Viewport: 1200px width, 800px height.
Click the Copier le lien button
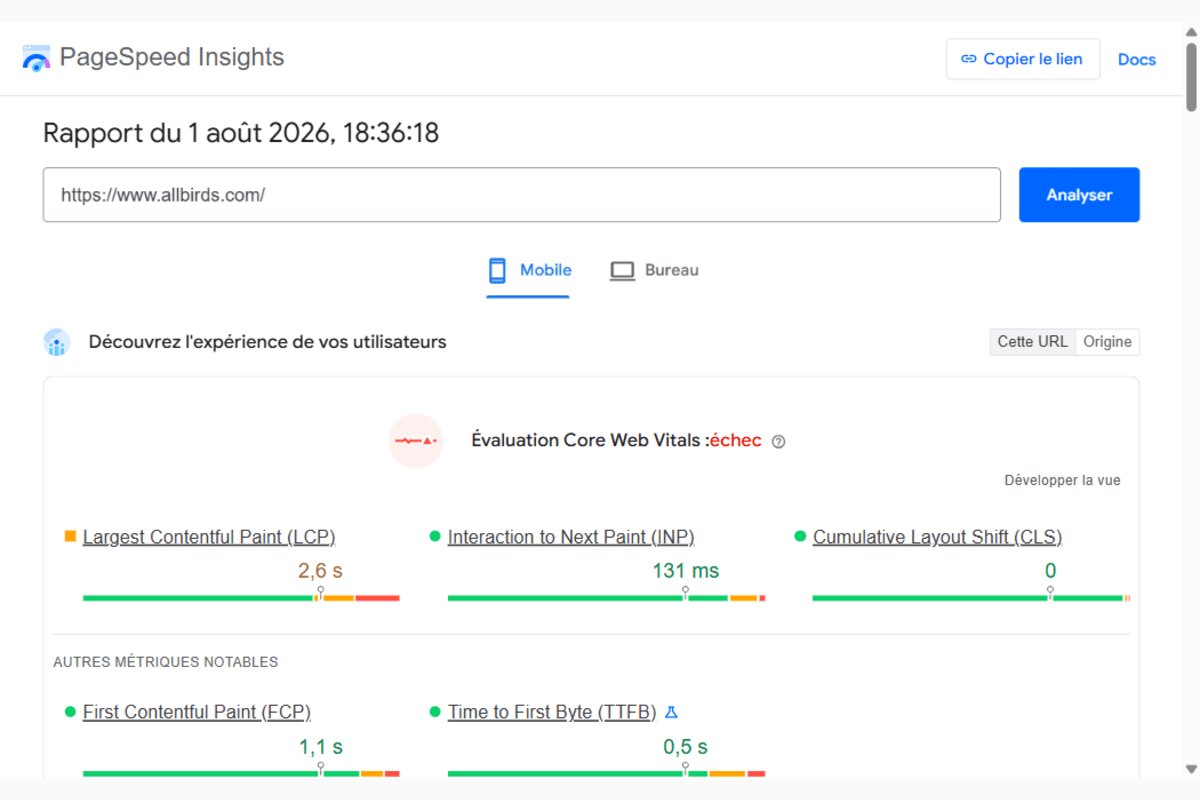[1023, 59]
